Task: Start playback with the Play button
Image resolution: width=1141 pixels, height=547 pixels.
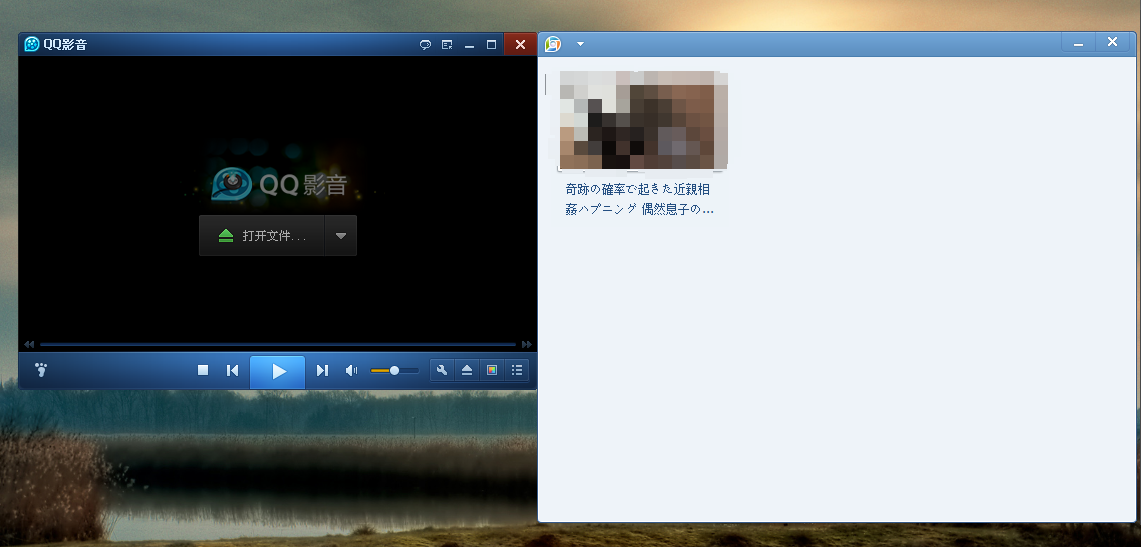Action: pos(277,372)
